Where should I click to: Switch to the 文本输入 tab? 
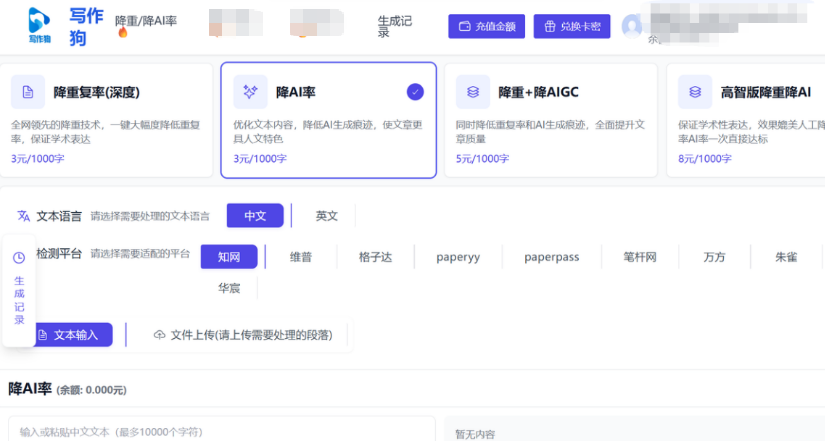click(74, 335)
